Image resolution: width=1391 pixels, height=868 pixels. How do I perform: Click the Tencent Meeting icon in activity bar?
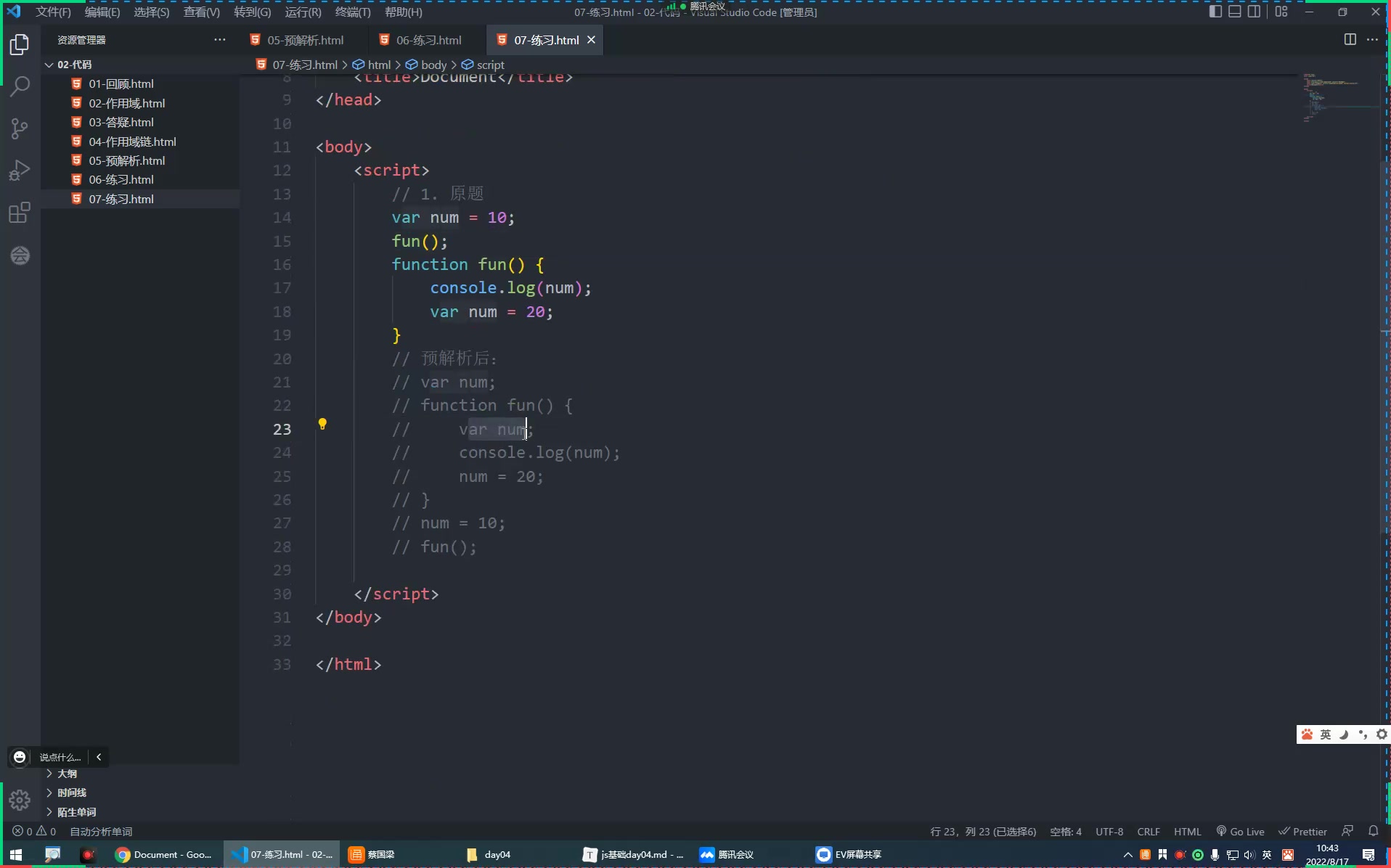[x=19, y=255]
